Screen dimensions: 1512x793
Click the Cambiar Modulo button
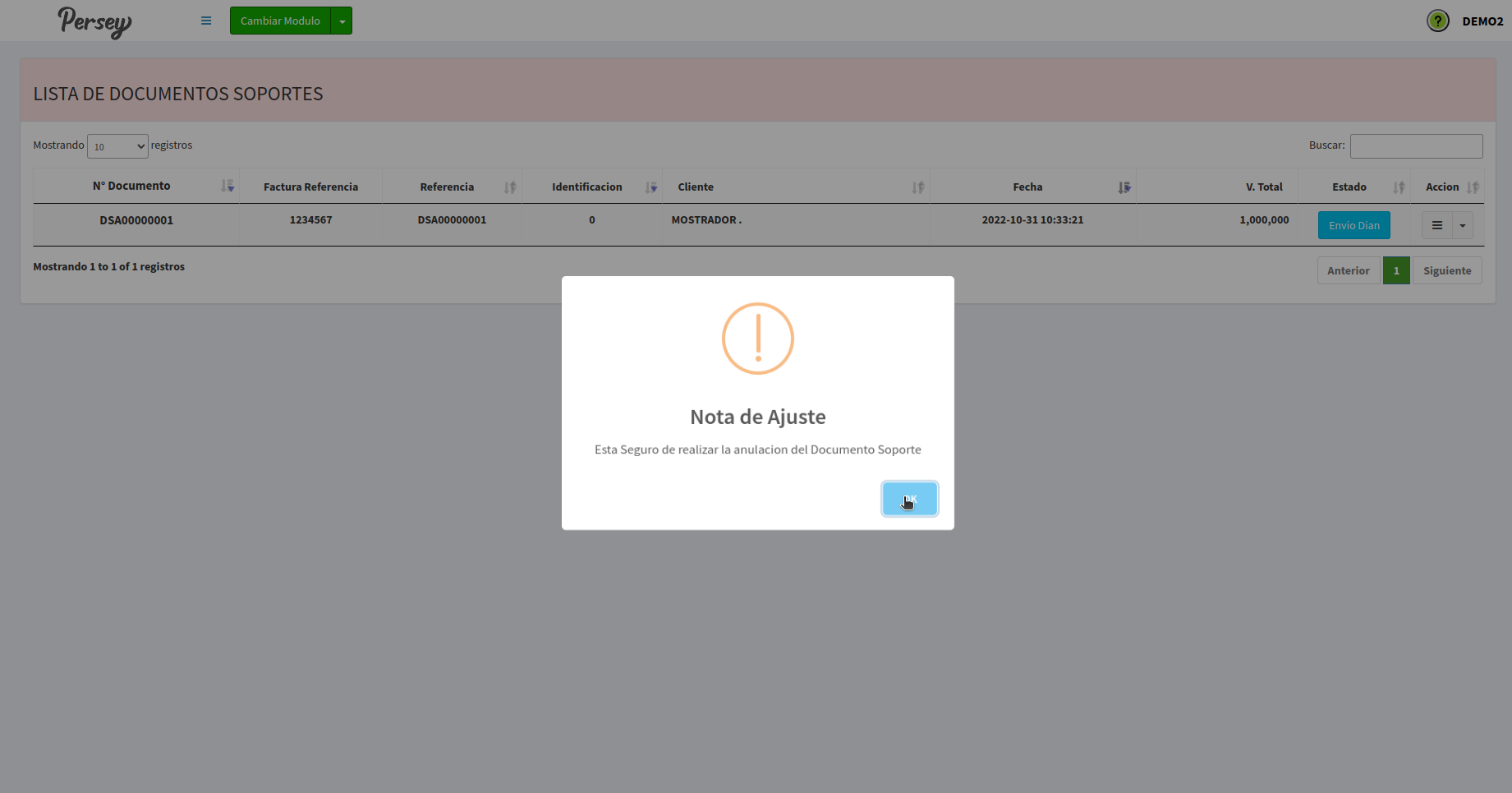280,21
